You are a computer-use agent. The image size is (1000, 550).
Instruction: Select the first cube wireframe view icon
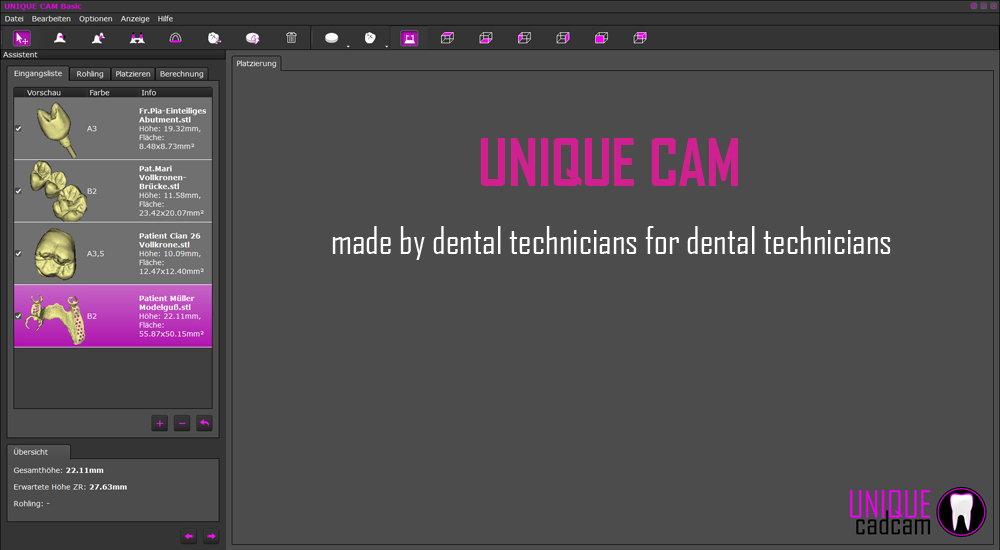coord(448,38)
